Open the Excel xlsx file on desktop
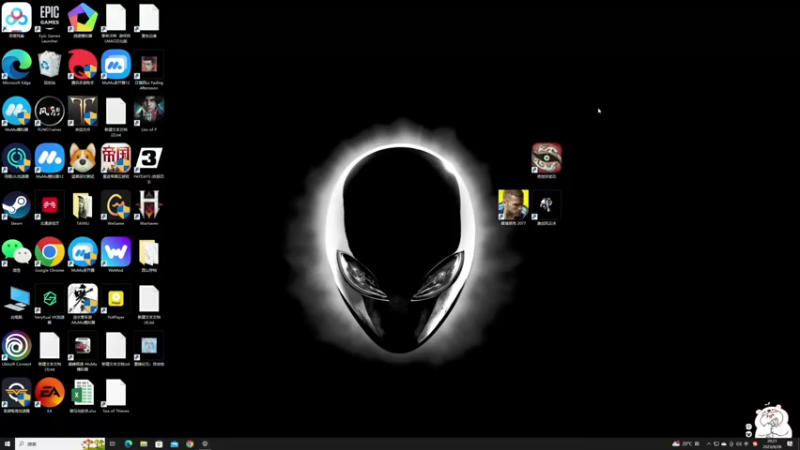800x450 pixels. pyautogui.click(x=83, y=395)
